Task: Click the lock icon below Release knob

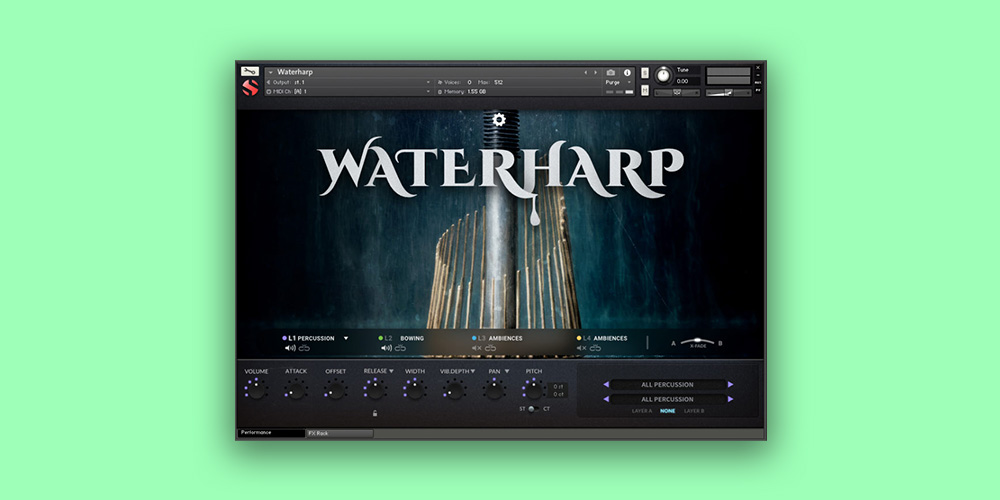Action: (375, 413)
